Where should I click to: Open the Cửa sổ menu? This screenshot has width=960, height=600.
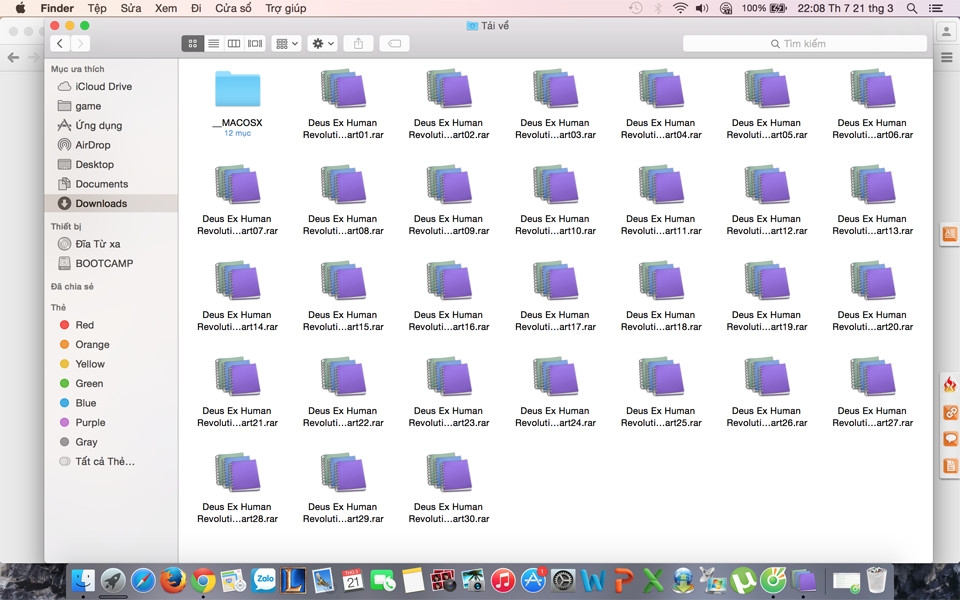point(233,8)
